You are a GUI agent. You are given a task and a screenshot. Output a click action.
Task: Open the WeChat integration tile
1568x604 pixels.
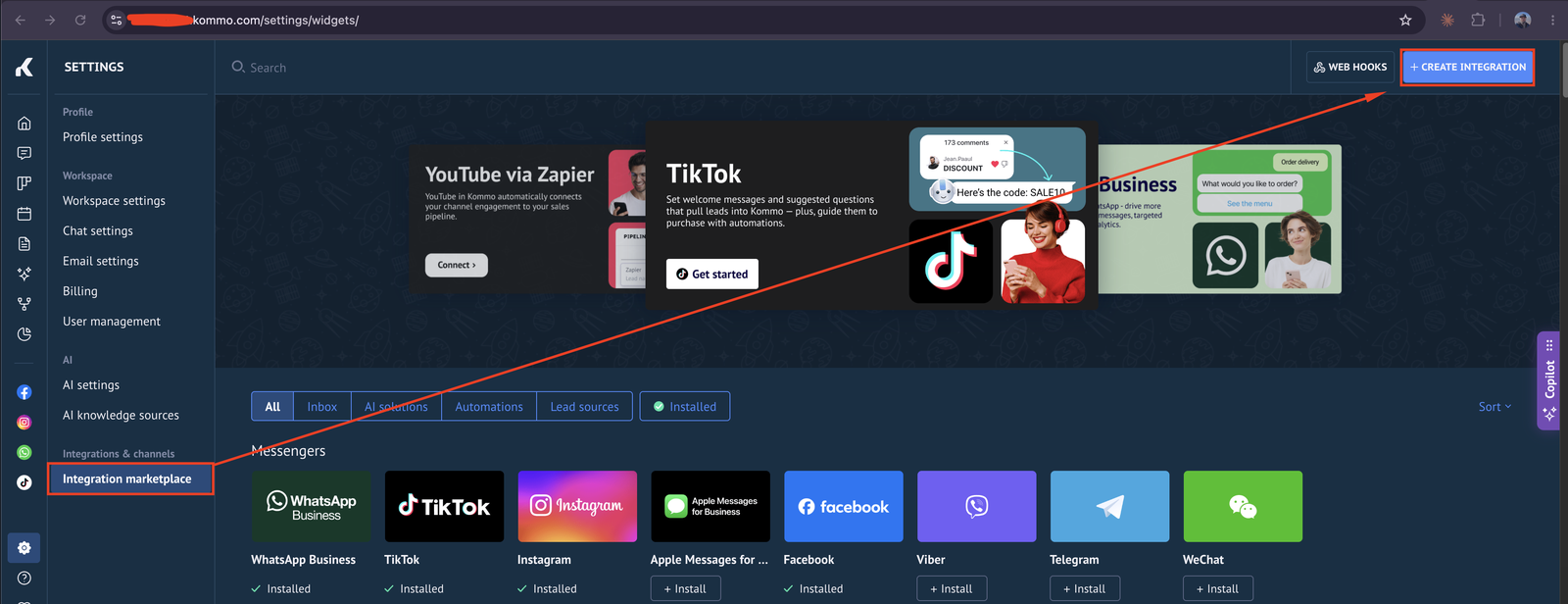click(1243, 506)
